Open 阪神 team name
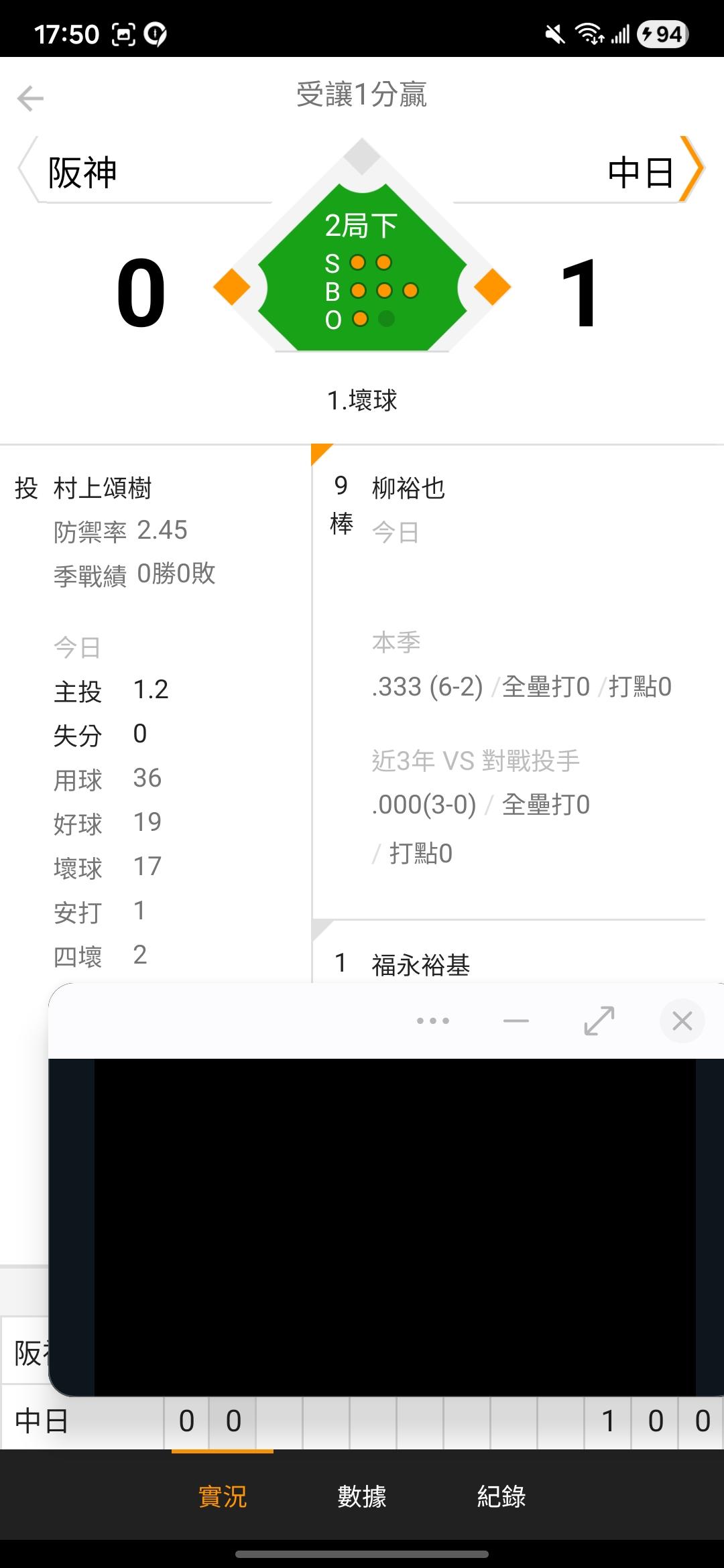 [82, 173]
